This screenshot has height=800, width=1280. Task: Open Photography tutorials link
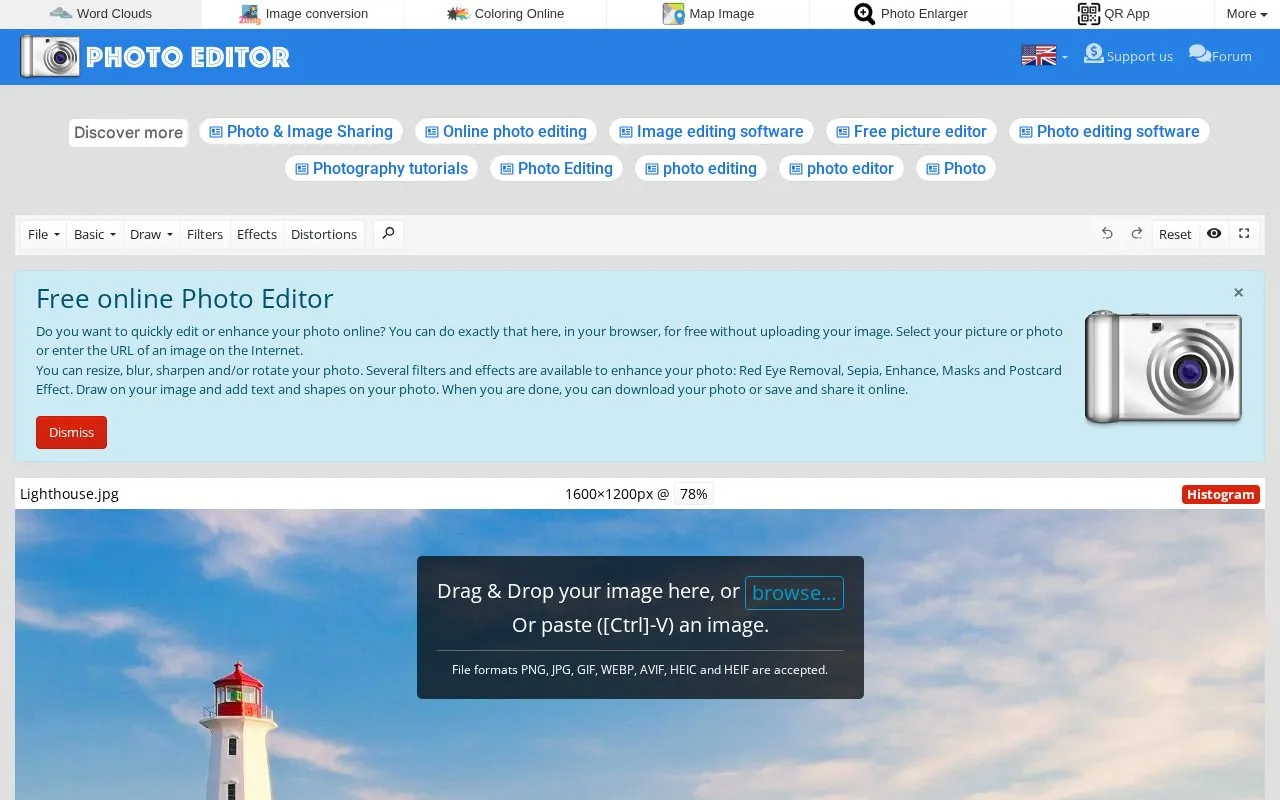point(381,168)
